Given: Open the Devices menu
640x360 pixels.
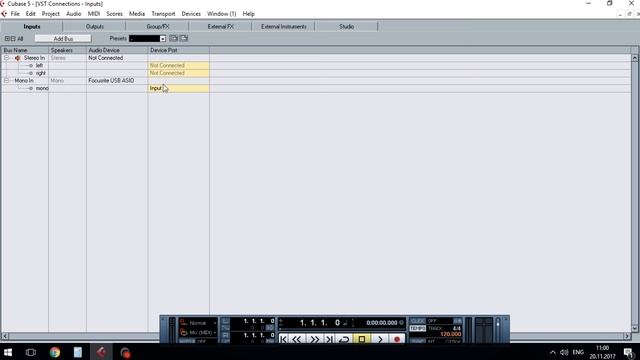Looking at the screenshot, I should 191,14.
